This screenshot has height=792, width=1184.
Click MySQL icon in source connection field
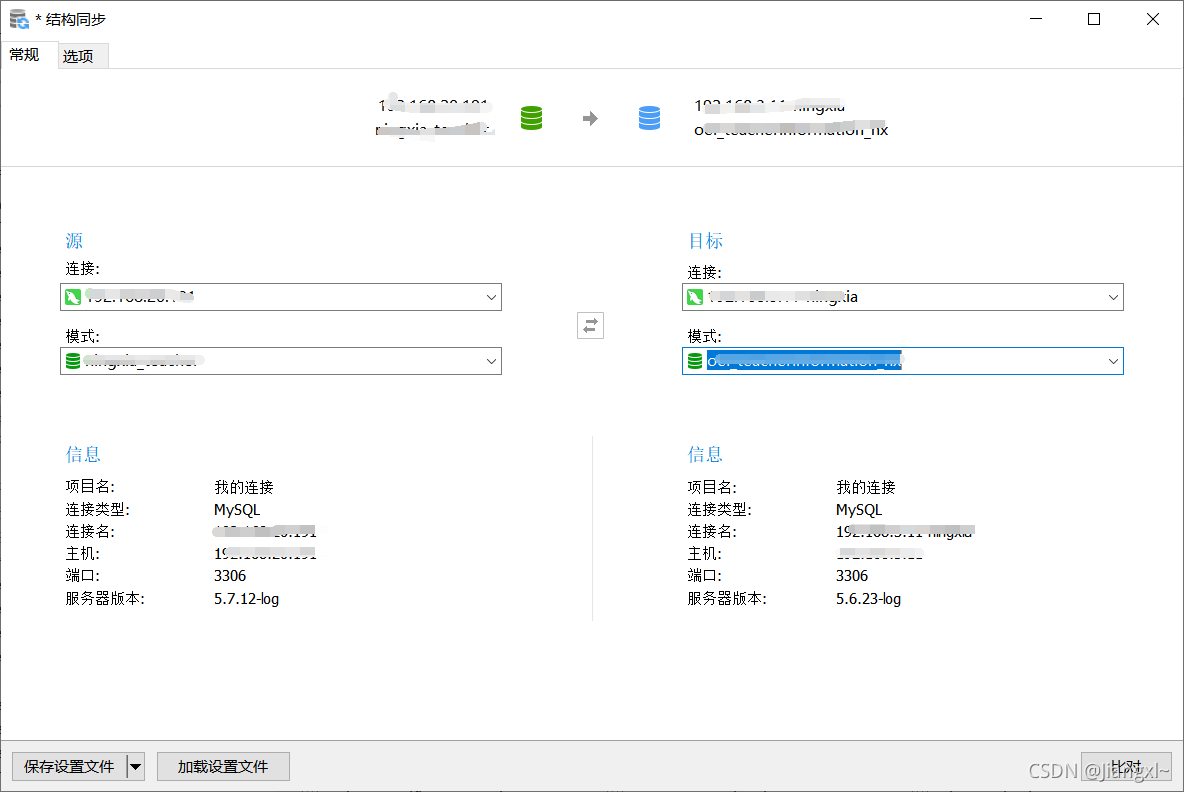(72, 297)
